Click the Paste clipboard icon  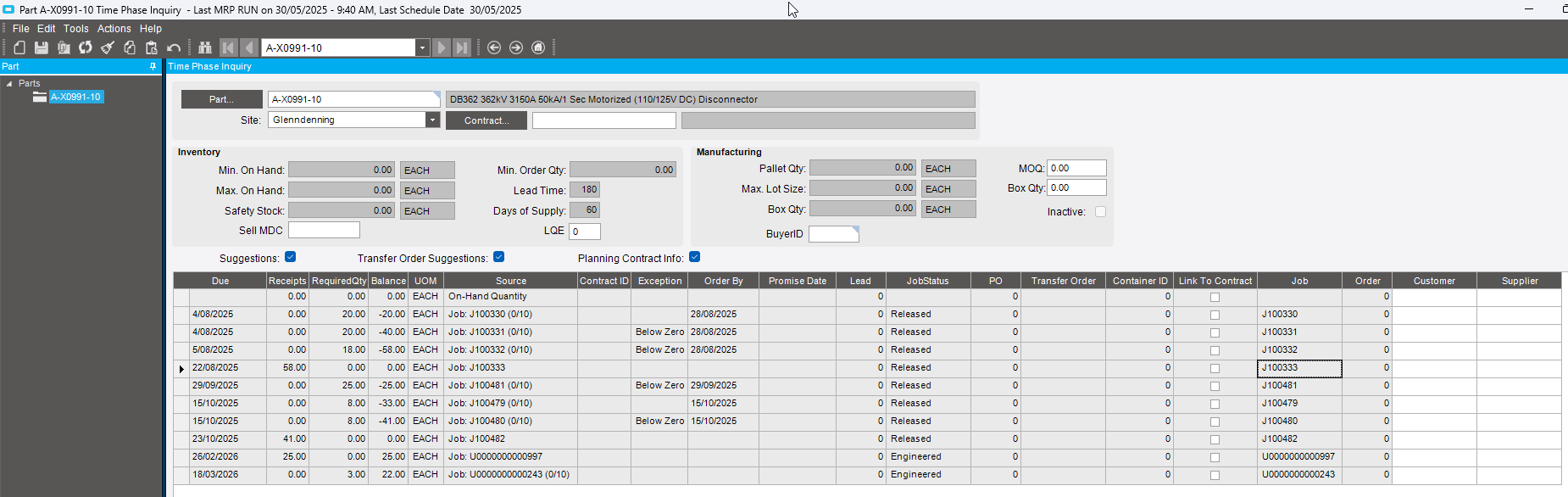152,47
